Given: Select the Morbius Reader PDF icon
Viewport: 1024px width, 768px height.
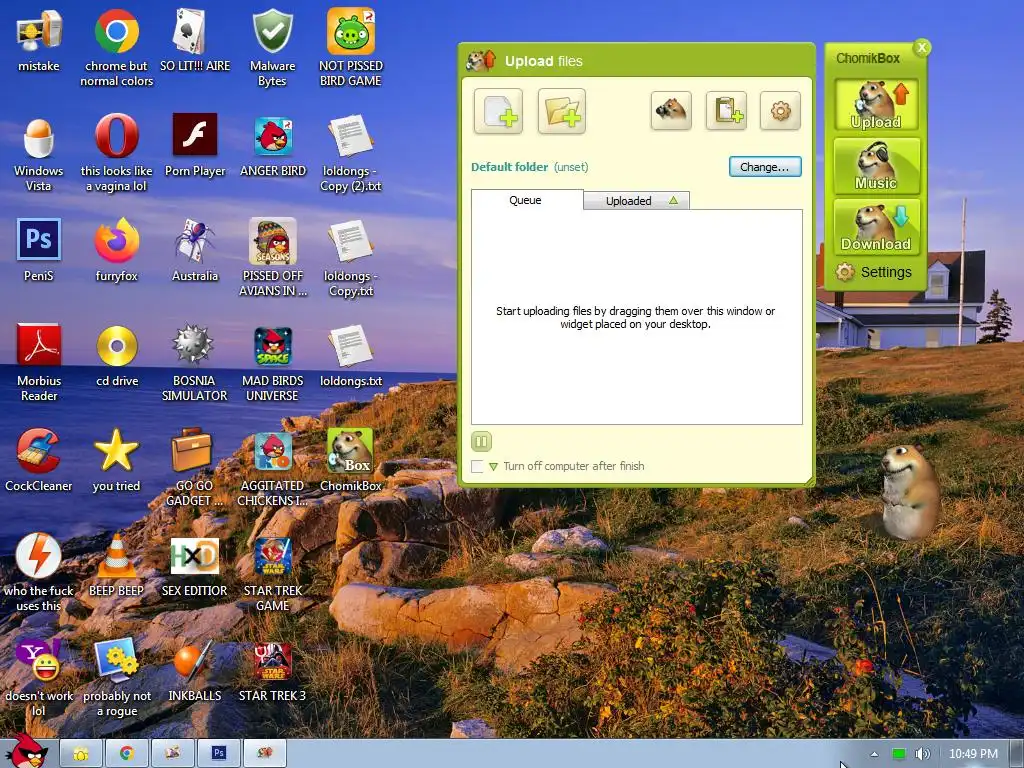Looking at the screenshot, I should (39, 363).
